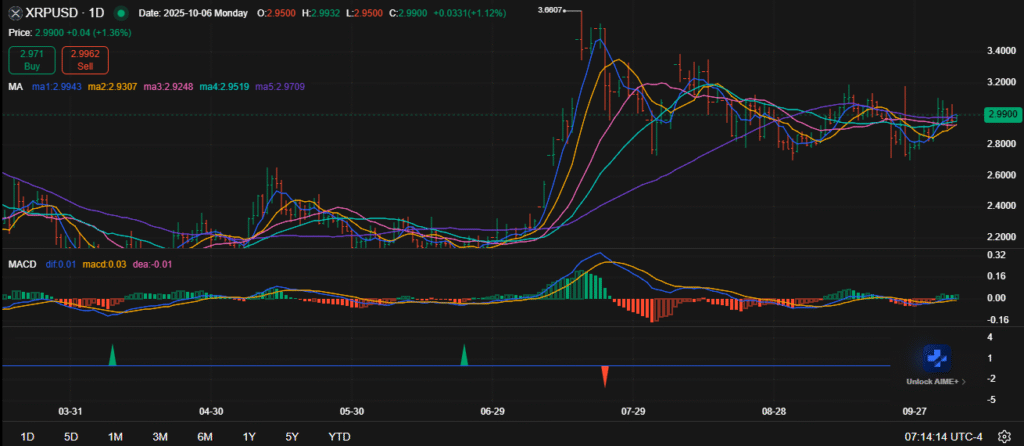Click the Unlock AIME+ logo icon
This screenshot has height=446, width=1024.
click(936, 359)
